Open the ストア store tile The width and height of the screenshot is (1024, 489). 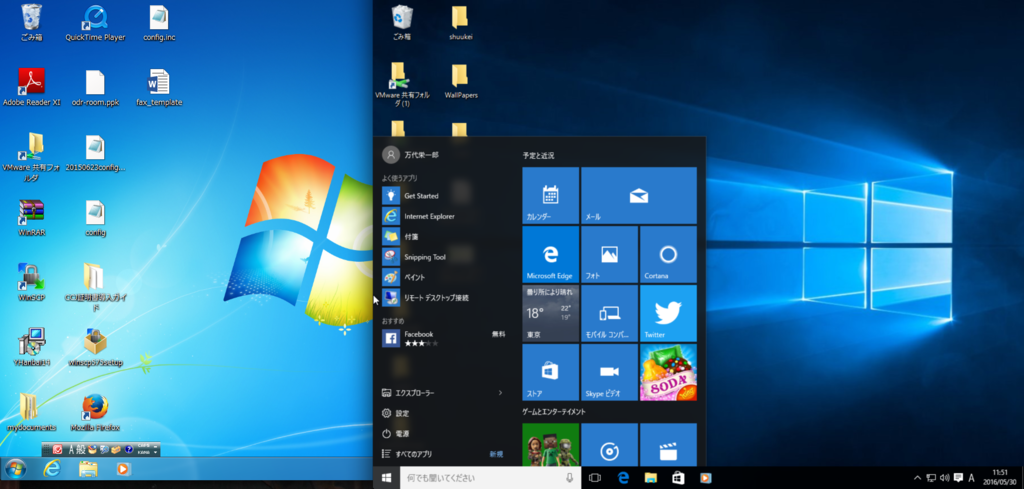pos(551,372)
